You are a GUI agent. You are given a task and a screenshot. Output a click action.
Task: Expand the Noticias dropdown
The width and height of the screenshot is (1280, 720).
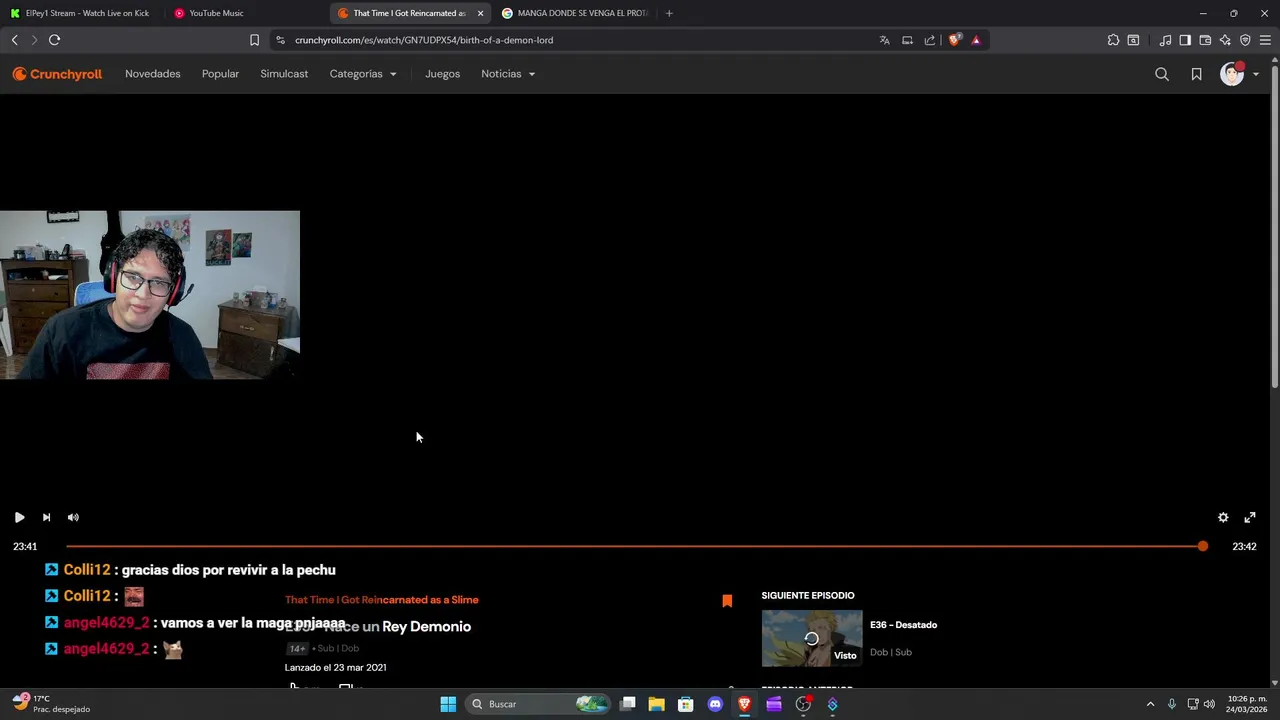[508, 74]
